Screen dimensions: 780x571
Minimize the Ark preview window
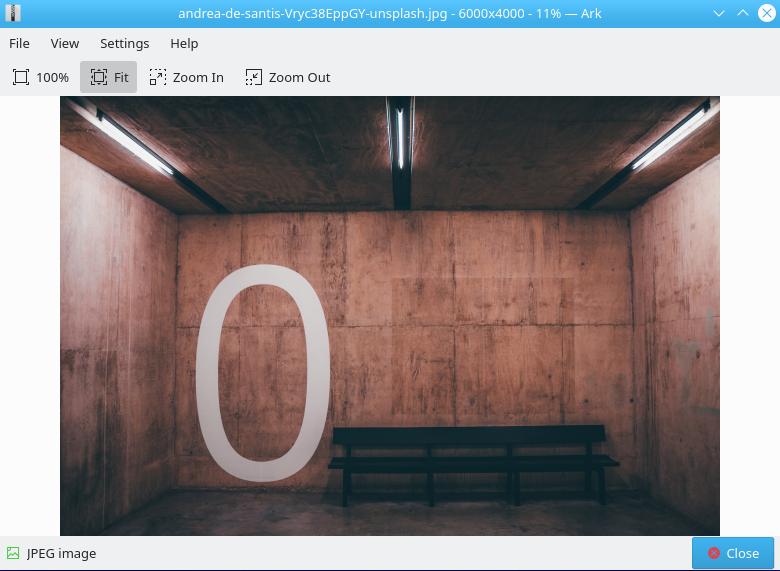click(720, 14)
